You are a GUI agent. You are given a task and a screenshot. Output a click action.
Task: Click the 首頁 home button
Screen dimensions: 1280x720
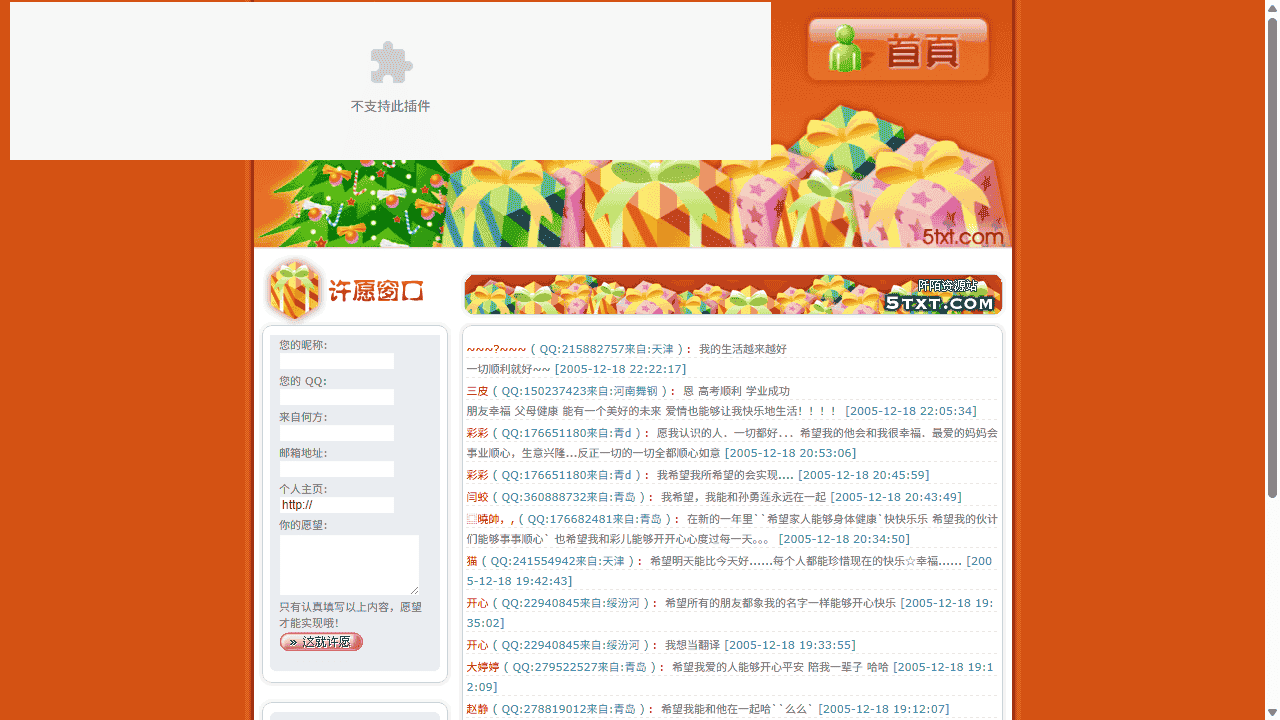[897, 49]
